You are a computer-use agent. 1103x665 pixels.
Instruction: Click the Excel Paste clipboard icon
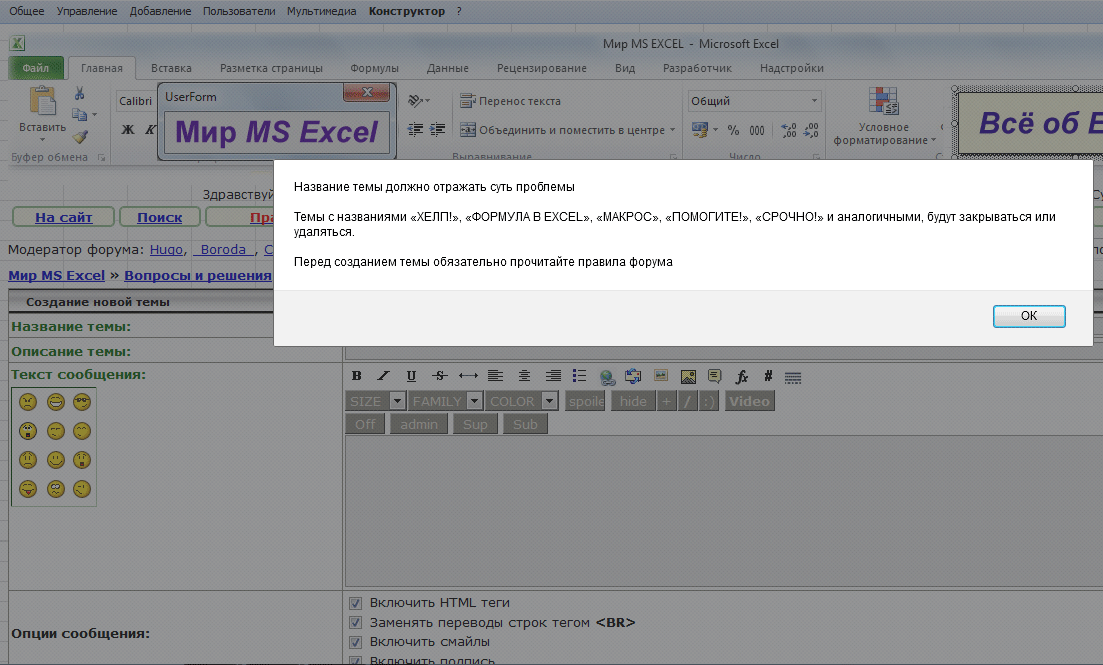point(43,101)
